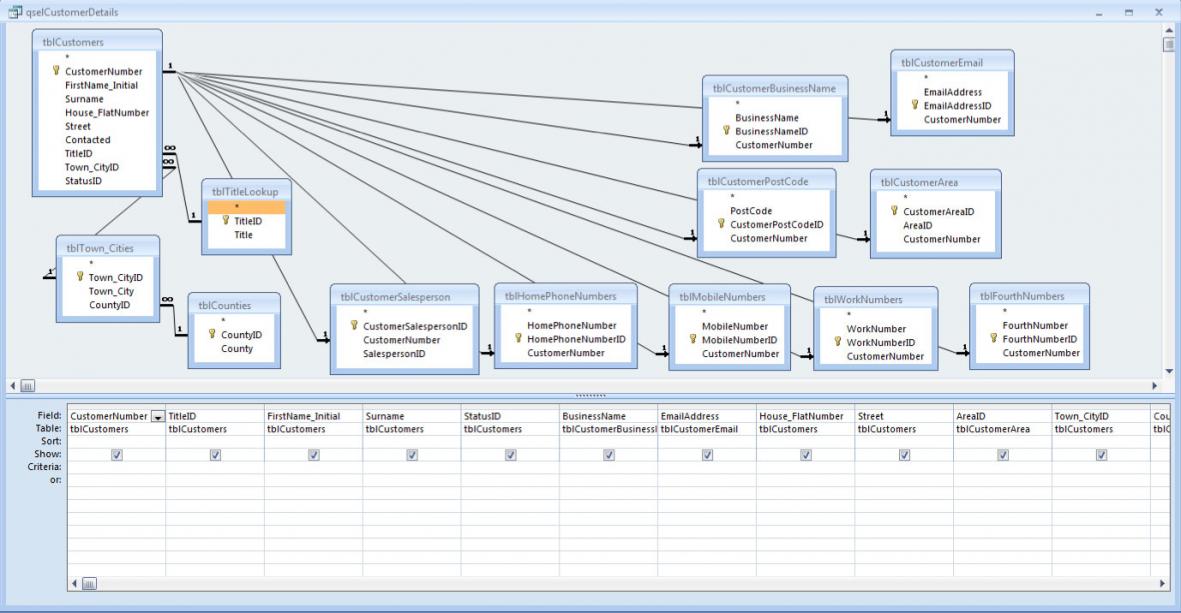Uncheck Show box for TitleID column
This screenshot has height=613, width=1181.
(x=215, y=455)
